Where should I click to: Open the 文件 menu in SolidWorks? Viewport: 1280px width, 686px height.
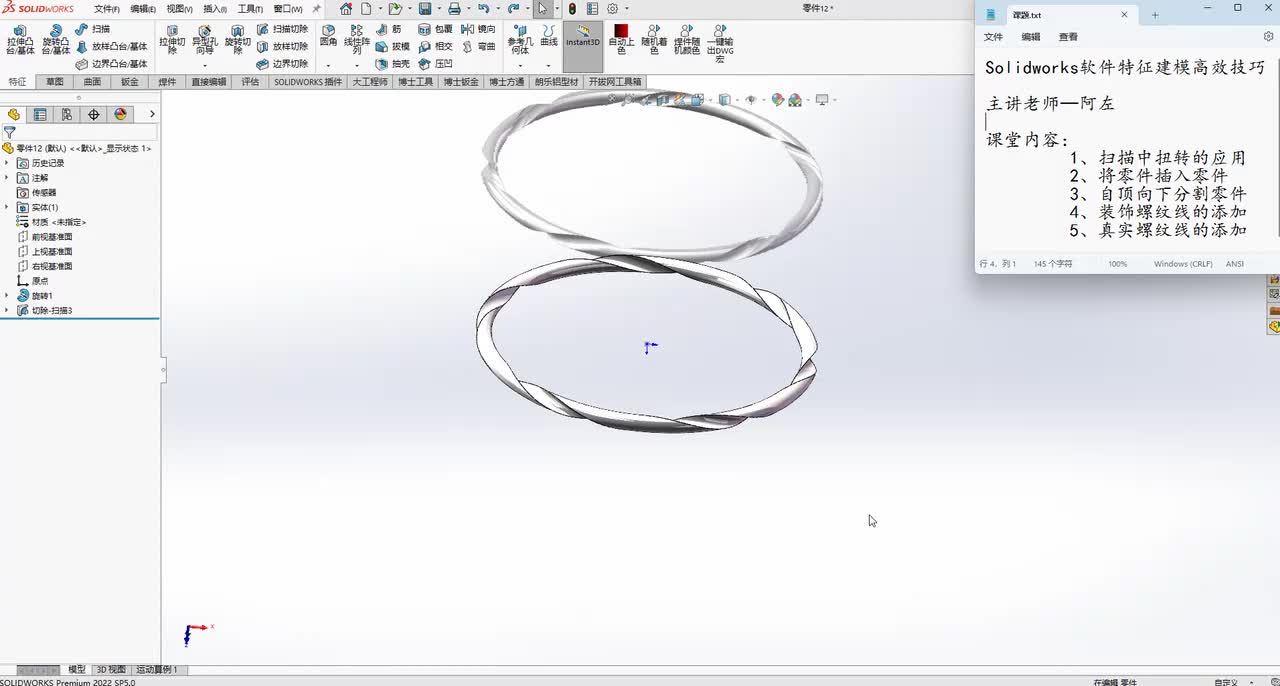pyautogui.click(x=106, y=9)
